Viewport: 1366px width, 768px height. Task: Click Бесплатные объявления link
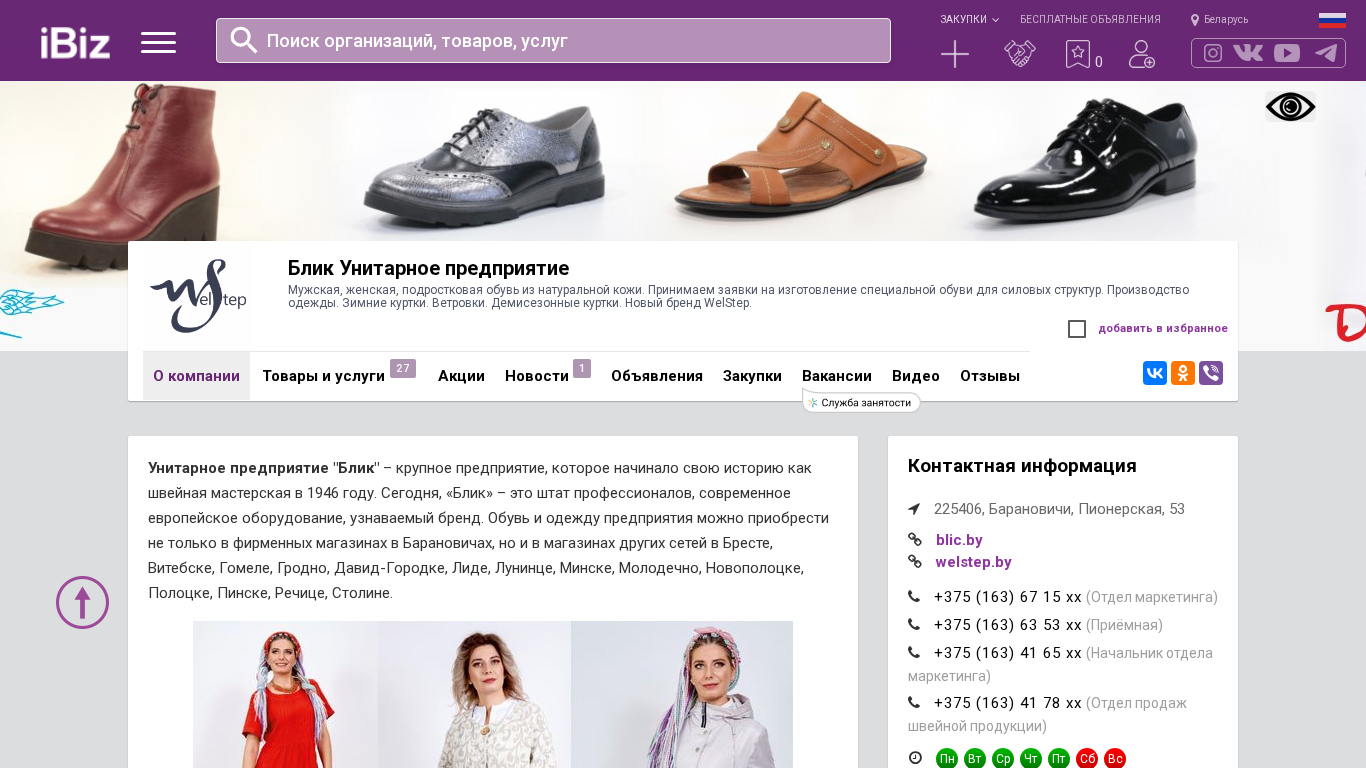click(x=1090, y=20)
